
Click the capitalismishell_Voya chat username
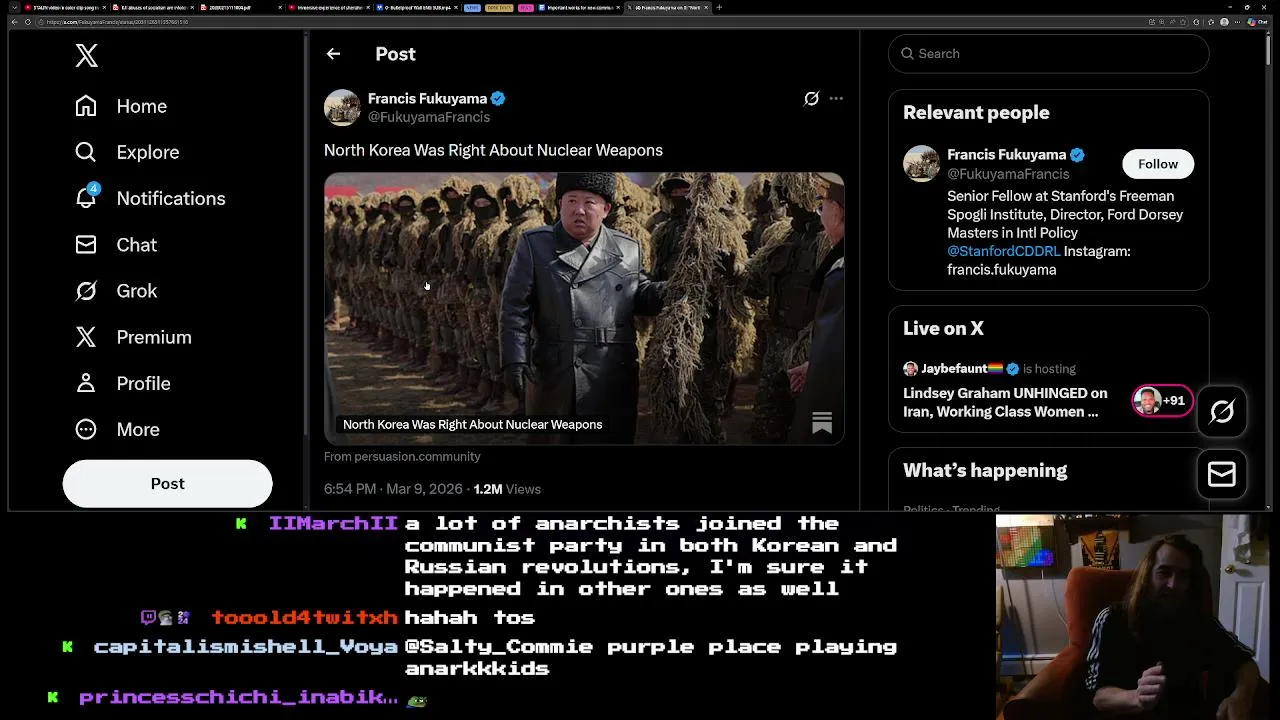coord(245,647)
